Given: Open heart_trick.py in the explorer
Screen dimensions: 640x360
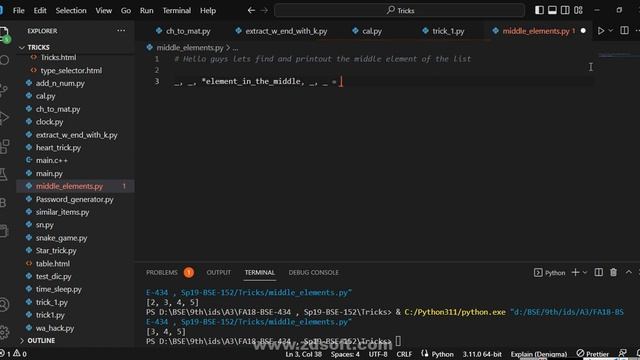Looking at the screenshot, I should [x=58, y=147].
